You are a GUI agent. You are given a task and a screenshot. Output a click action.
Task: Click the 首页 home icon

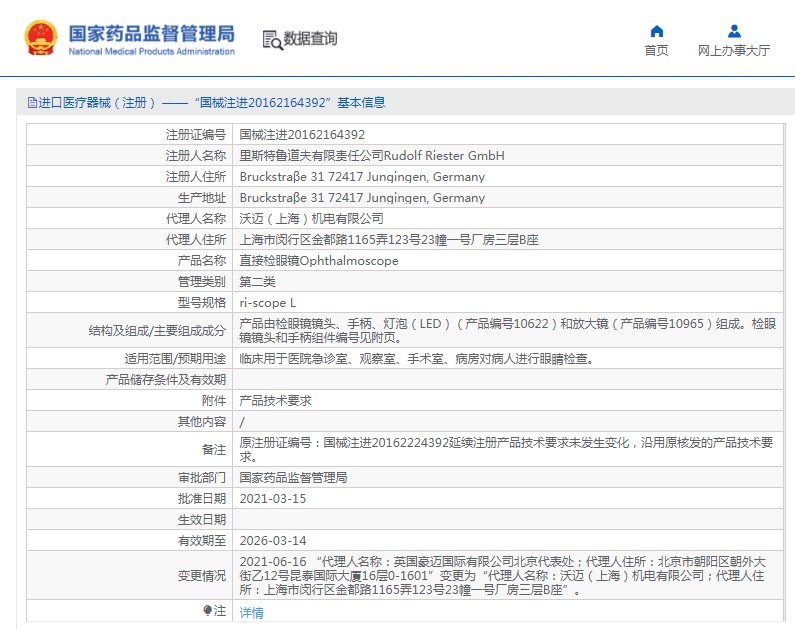(657, 31)
